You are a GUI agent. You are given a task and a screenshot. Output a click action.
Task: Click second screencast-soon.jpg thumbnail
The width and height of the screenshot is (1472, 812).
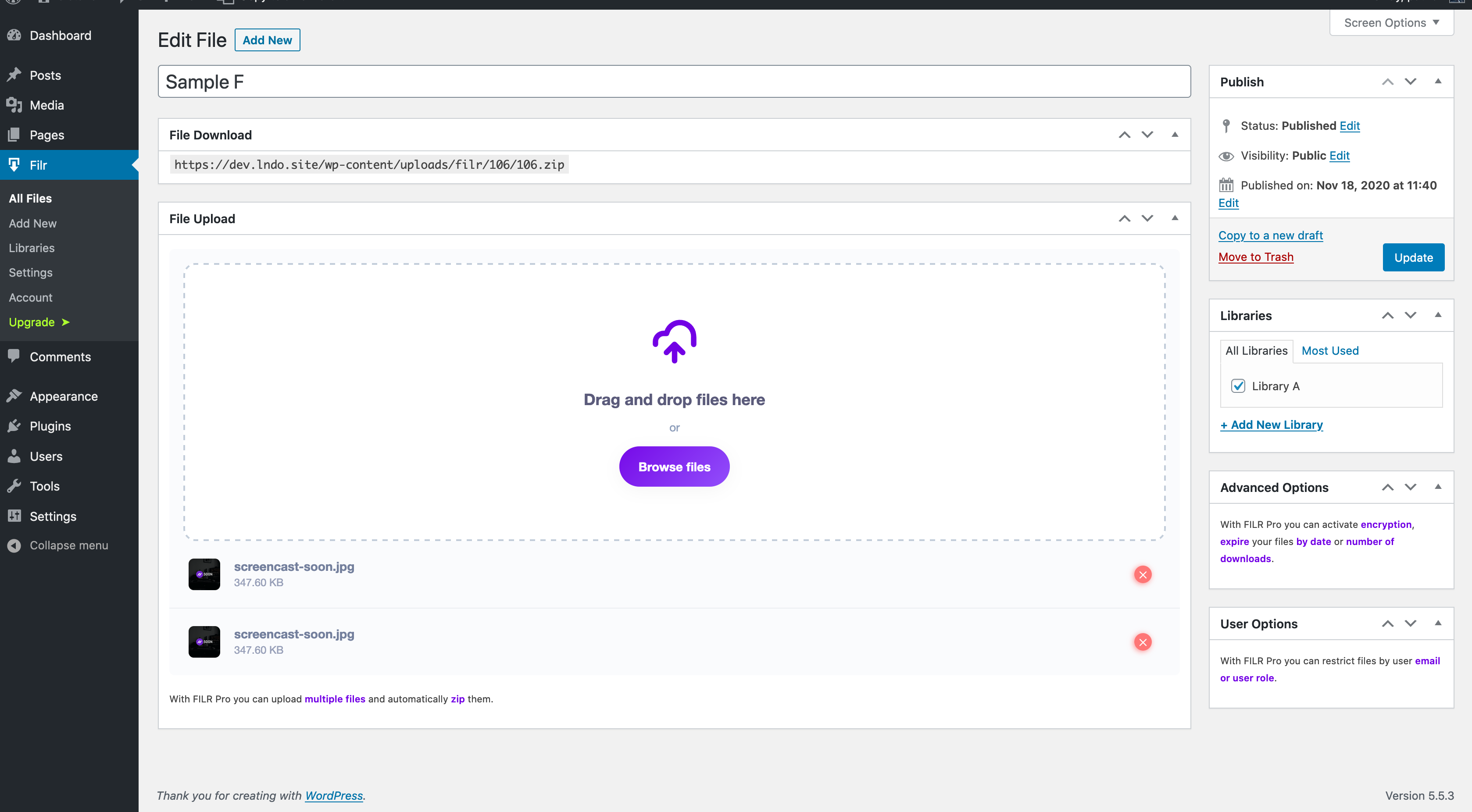(x=204, y=641)
